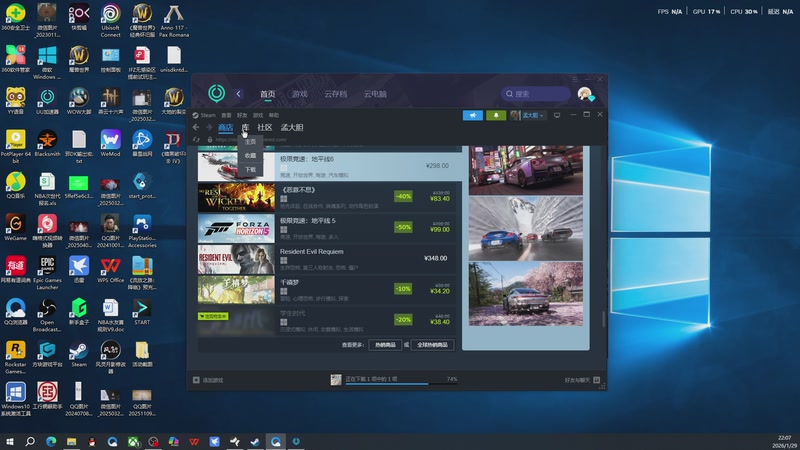Screen dimensions: 800x450
Task: Click the downloading game thumbnail icon
Action: pos(336,380)
